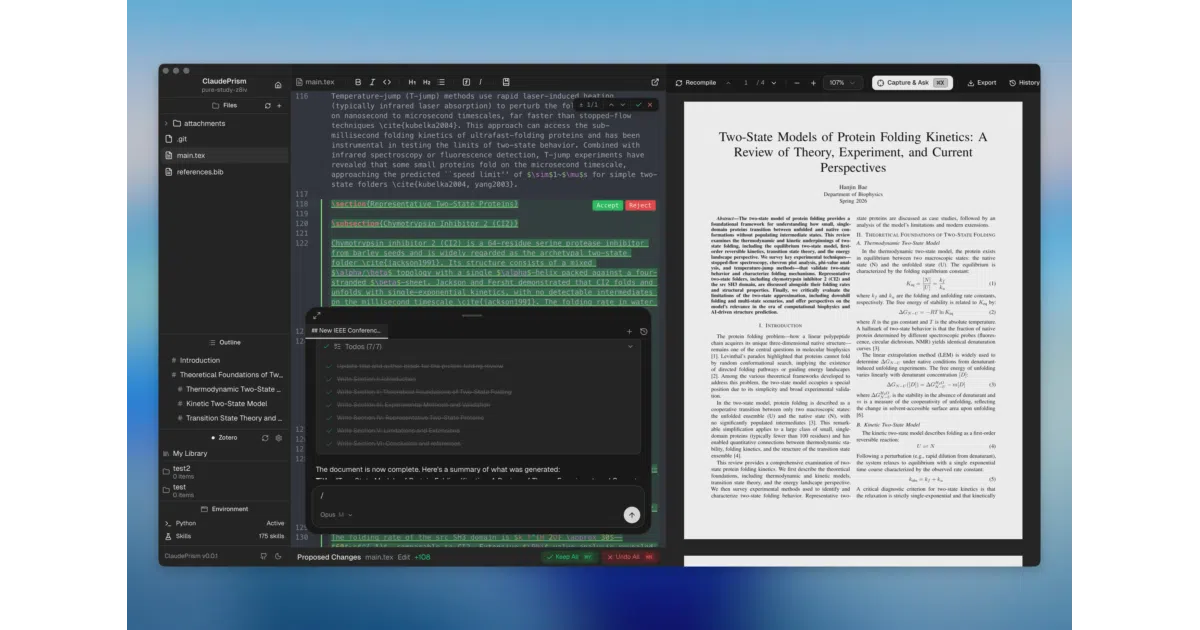Go to the previous search match arrow

click(611, 104)
